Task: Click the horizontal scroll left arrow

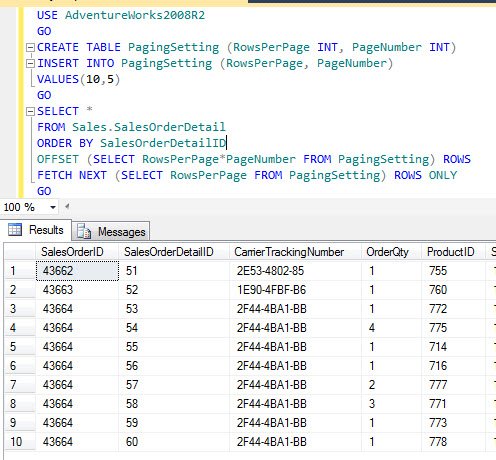Action: tap(67, 206)
